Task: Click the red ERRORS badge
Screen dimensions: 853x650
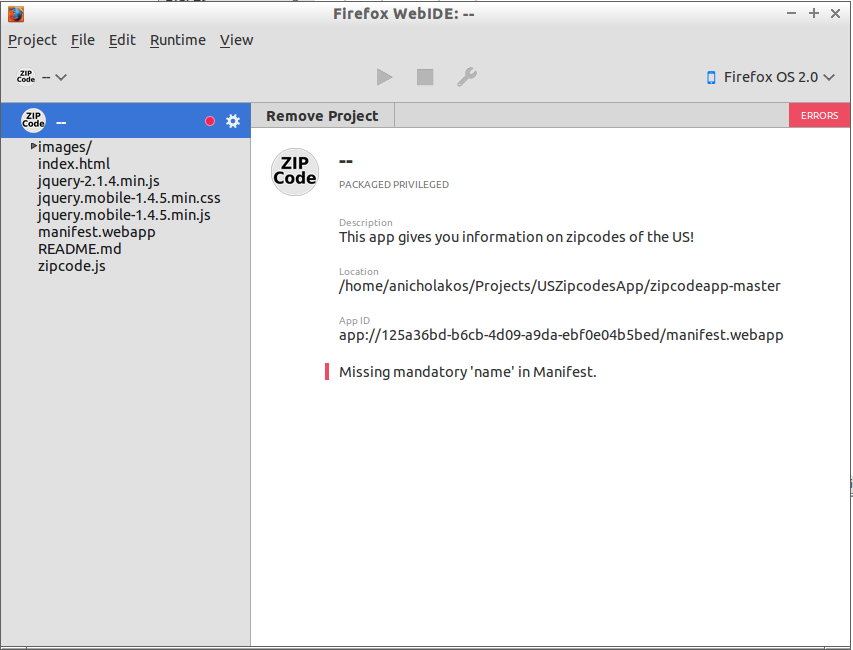Action: tap(819, 115)
